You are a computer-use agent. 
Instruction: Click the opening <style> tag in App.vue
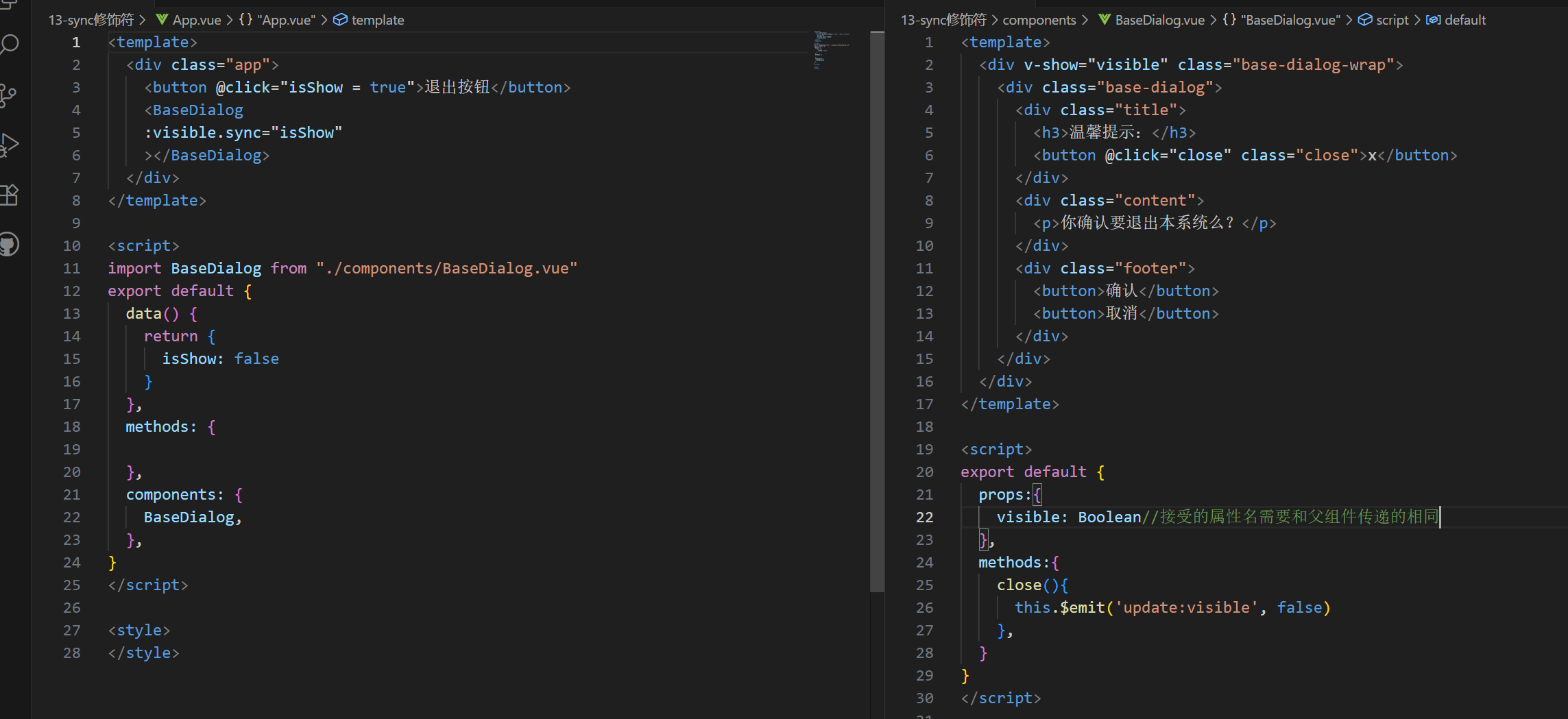139,631
